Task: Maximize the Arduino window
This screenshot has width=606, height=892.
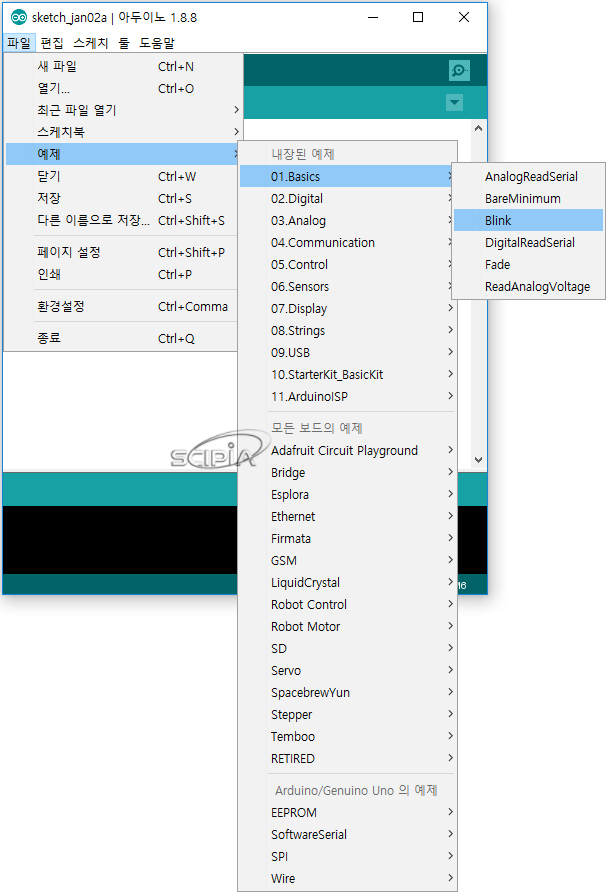Action: (418, 17)
